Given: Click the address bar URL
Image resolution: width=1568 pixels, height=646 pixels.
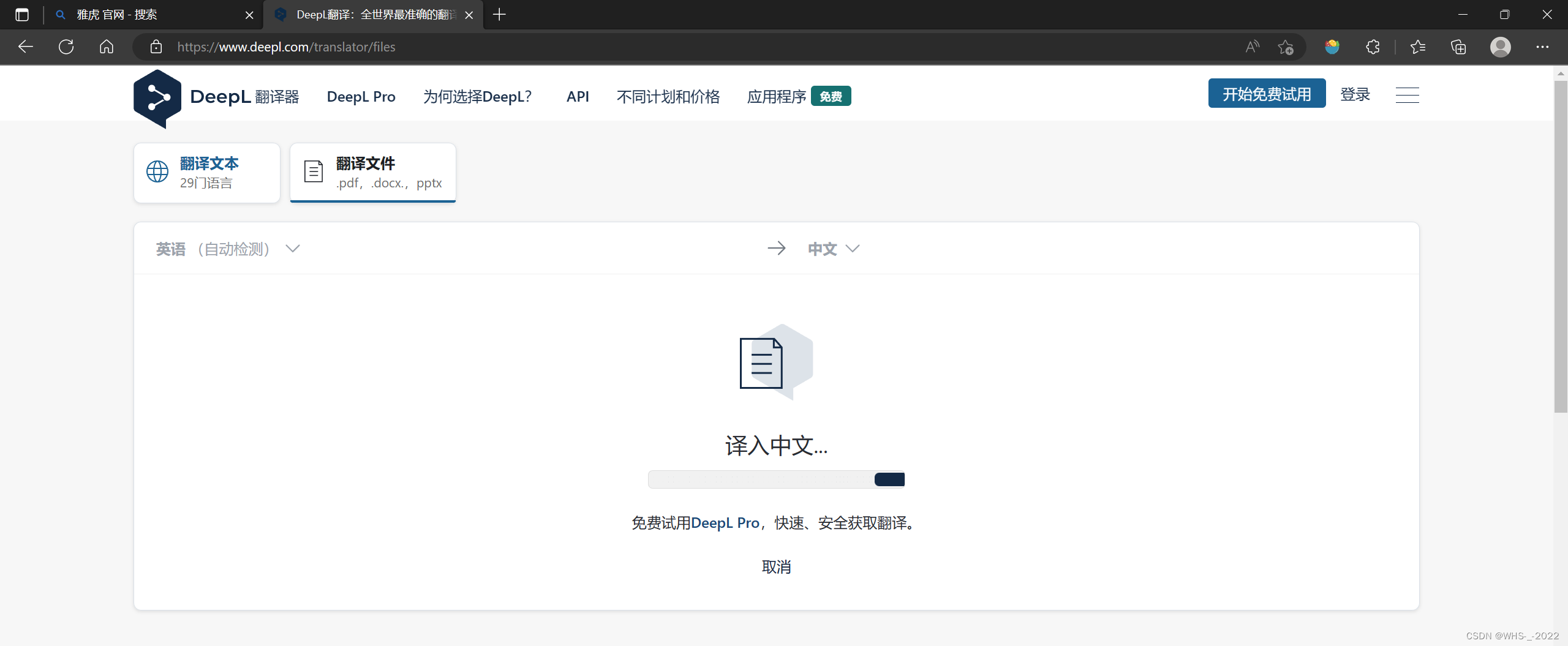Looking at the screenshot, I should (x=286, y=47).
